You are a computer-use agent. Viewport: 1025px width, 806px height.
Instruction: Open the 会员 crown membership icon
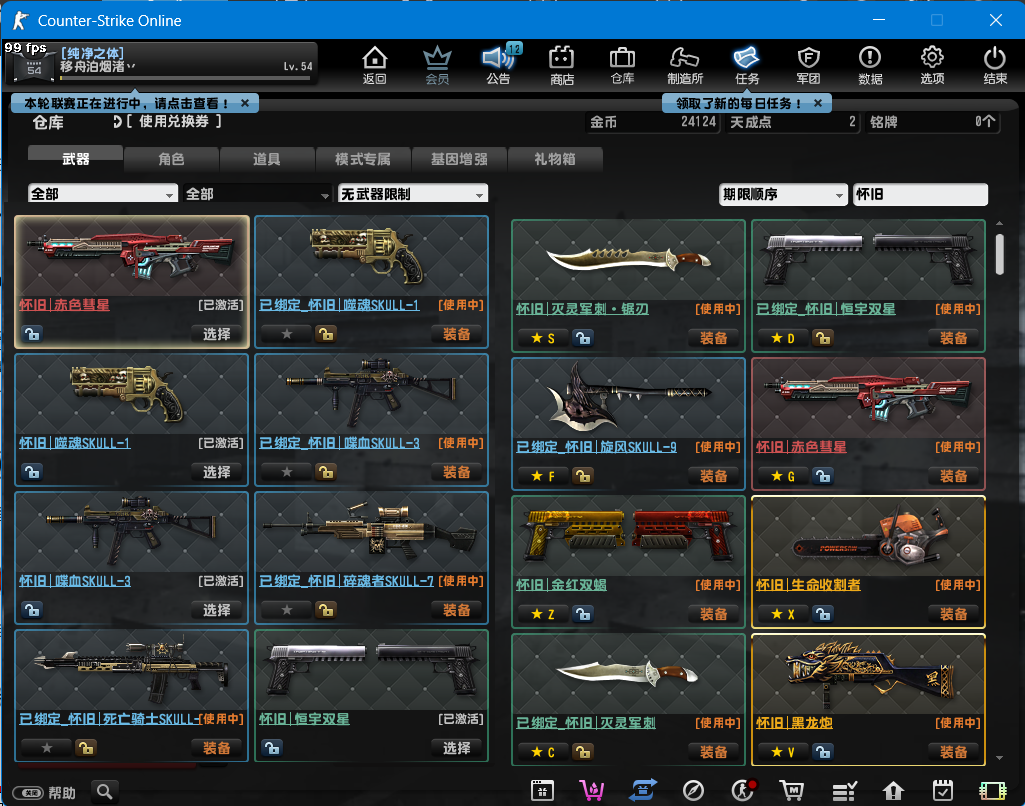click(437, 65)
